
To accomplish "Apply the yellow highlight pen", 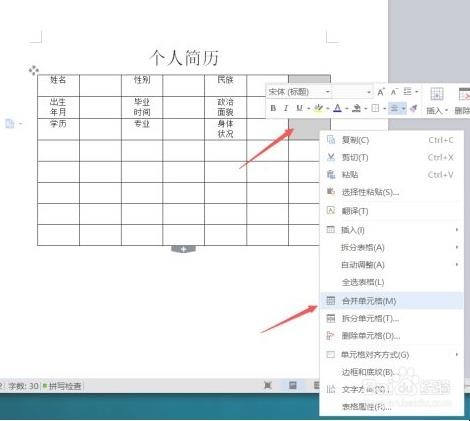I will 318,108.
